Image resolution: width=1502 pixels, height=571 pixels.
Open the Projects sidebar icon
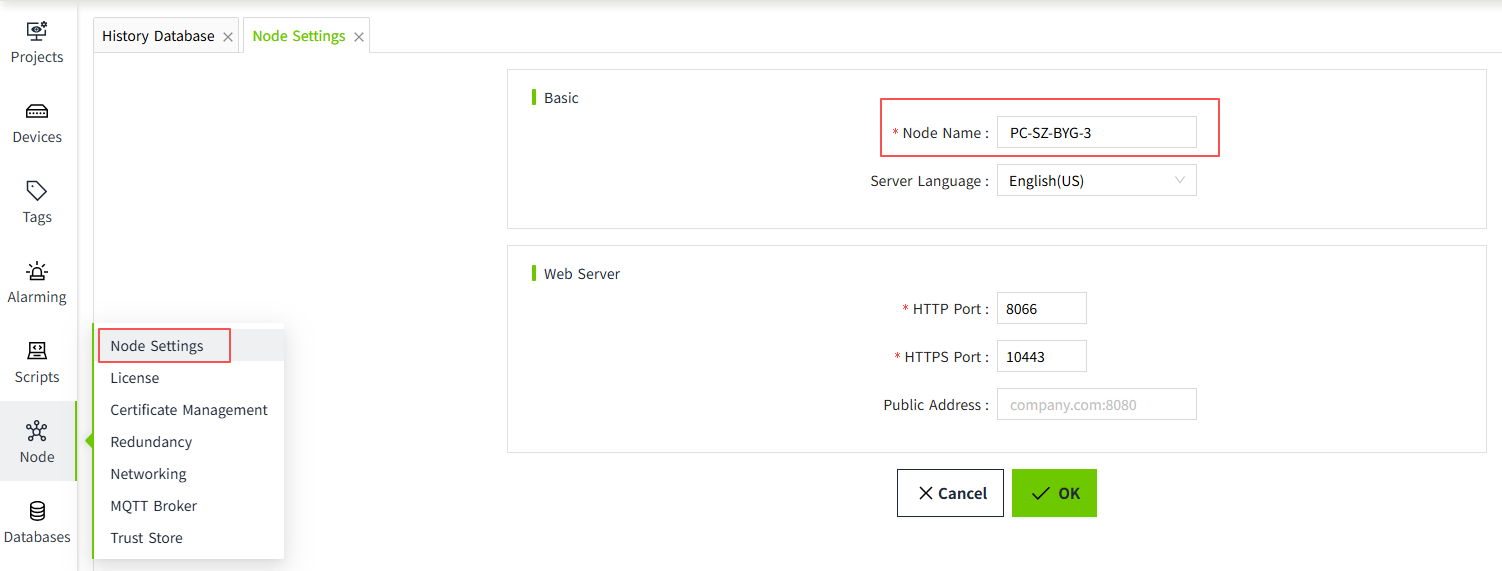tap(37, 31)
